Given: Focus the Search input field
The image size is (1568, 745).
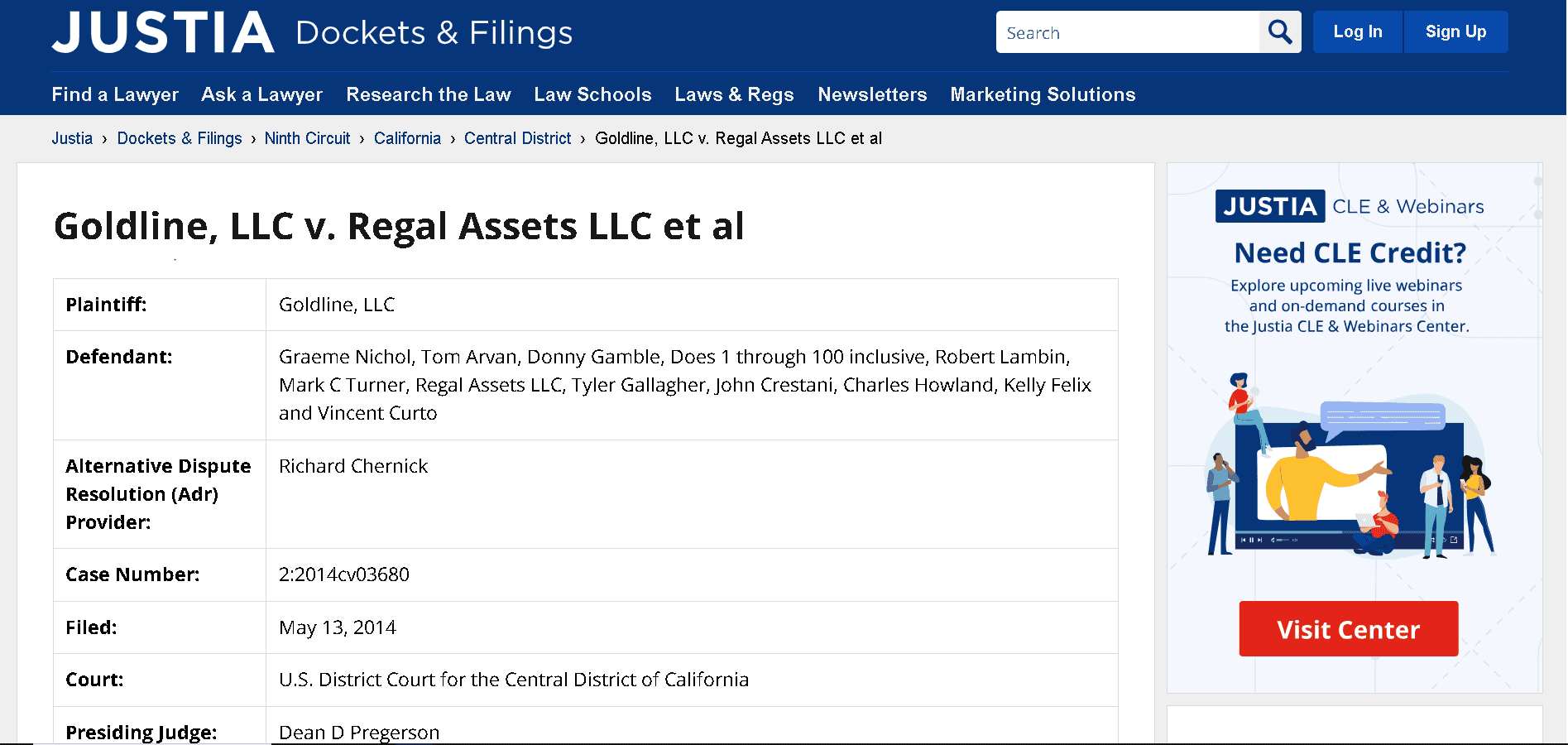Looking at the screenshot, I should [1128, 32].
